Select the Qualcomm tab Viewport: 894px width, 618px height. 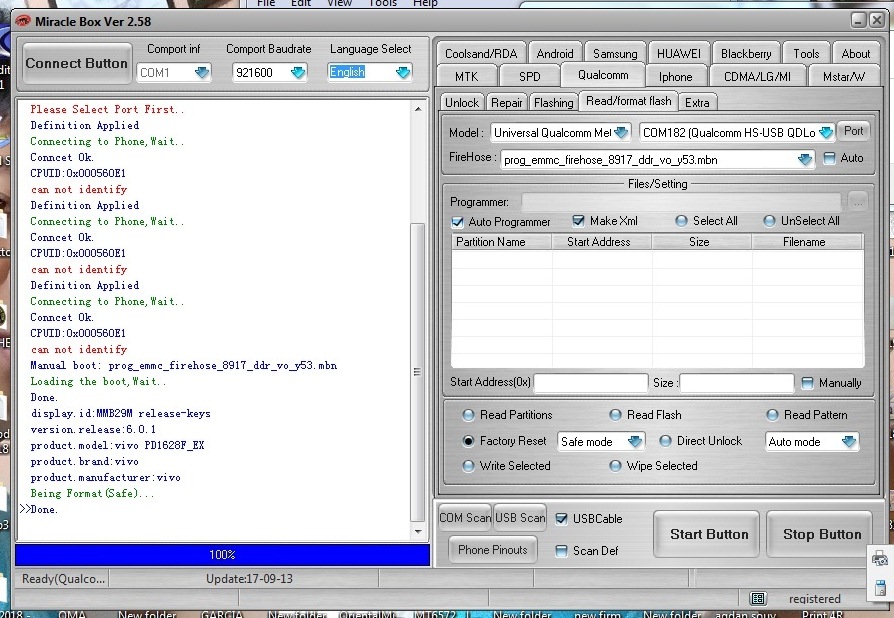point(603,75)
